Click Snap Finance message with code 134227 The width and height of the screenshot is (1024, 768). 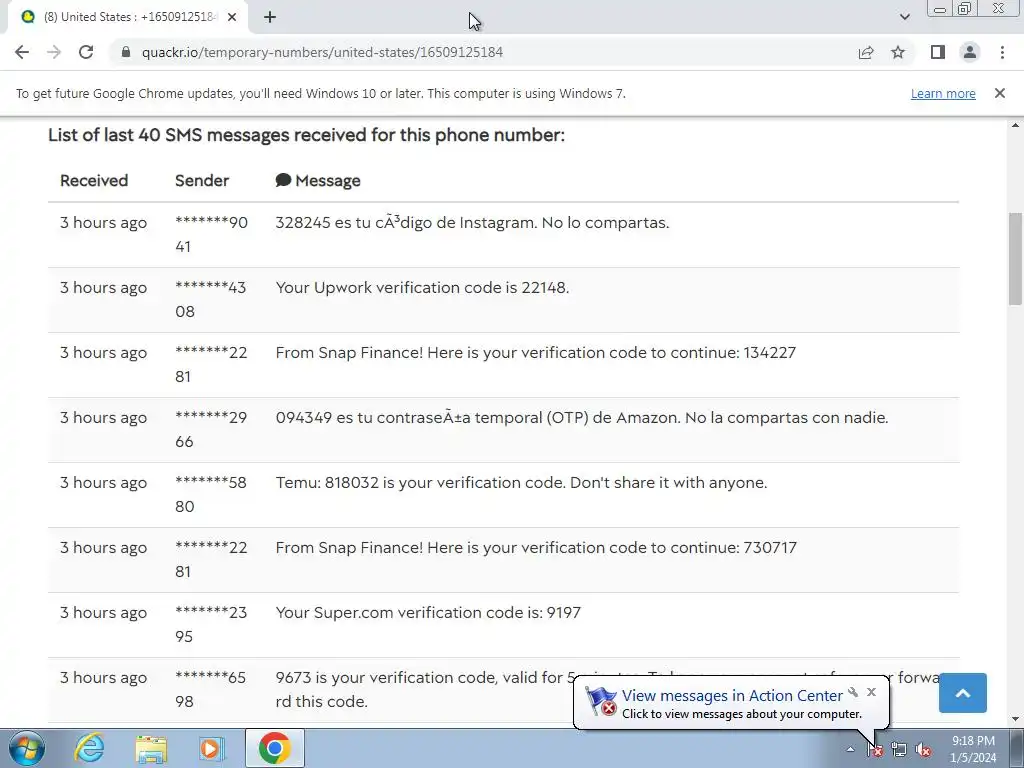(x=536, y=353)
